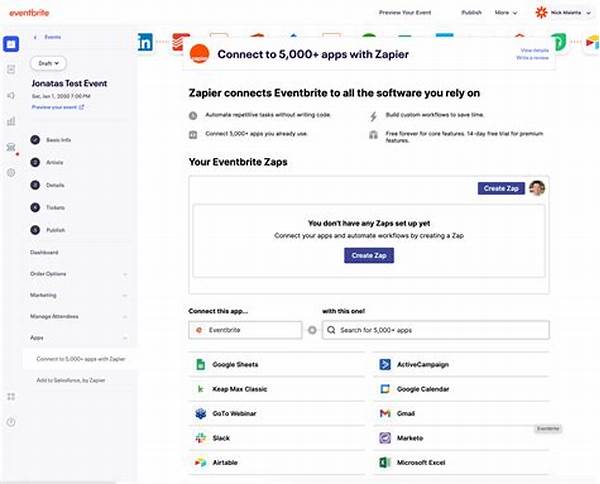Open the bar chart reports icon
Viewport: 600px width, 484px height.
tap(11, 121)
